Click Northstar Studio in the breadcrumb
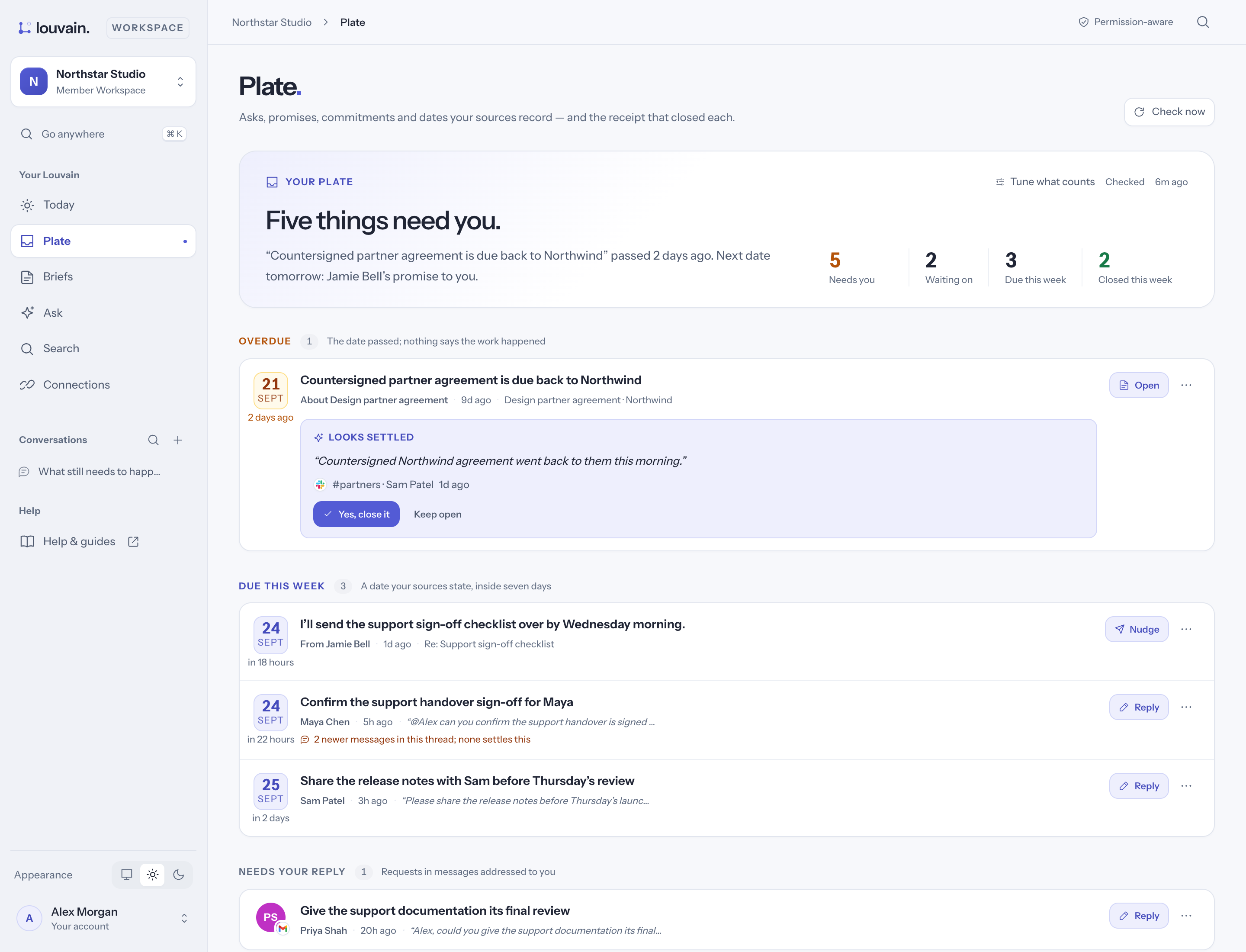This screenshot has width=1246, height=952. coord(271,22)
